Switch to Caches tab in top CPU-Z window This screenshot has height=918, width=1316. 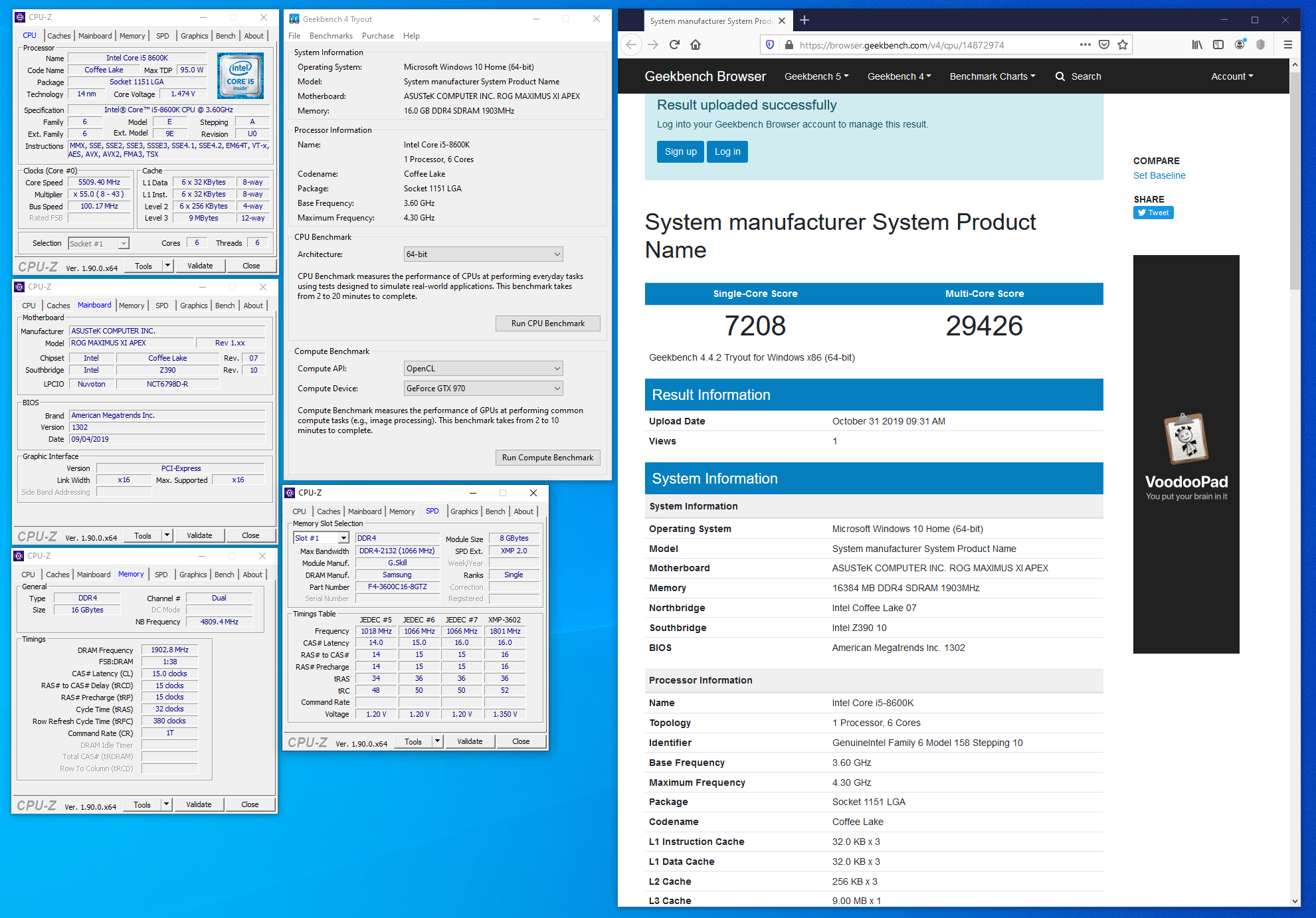coord(59,36)
